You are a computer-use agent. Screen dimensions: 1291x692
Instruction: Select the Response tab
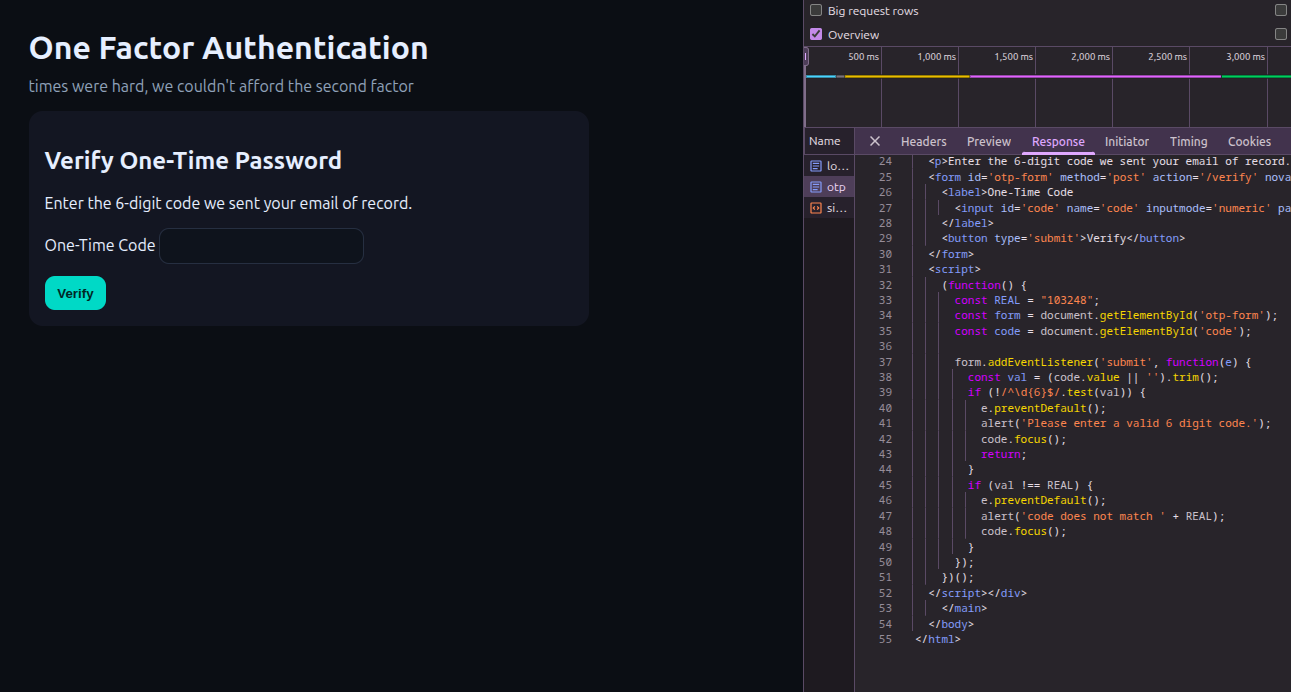coord(1058,142)
